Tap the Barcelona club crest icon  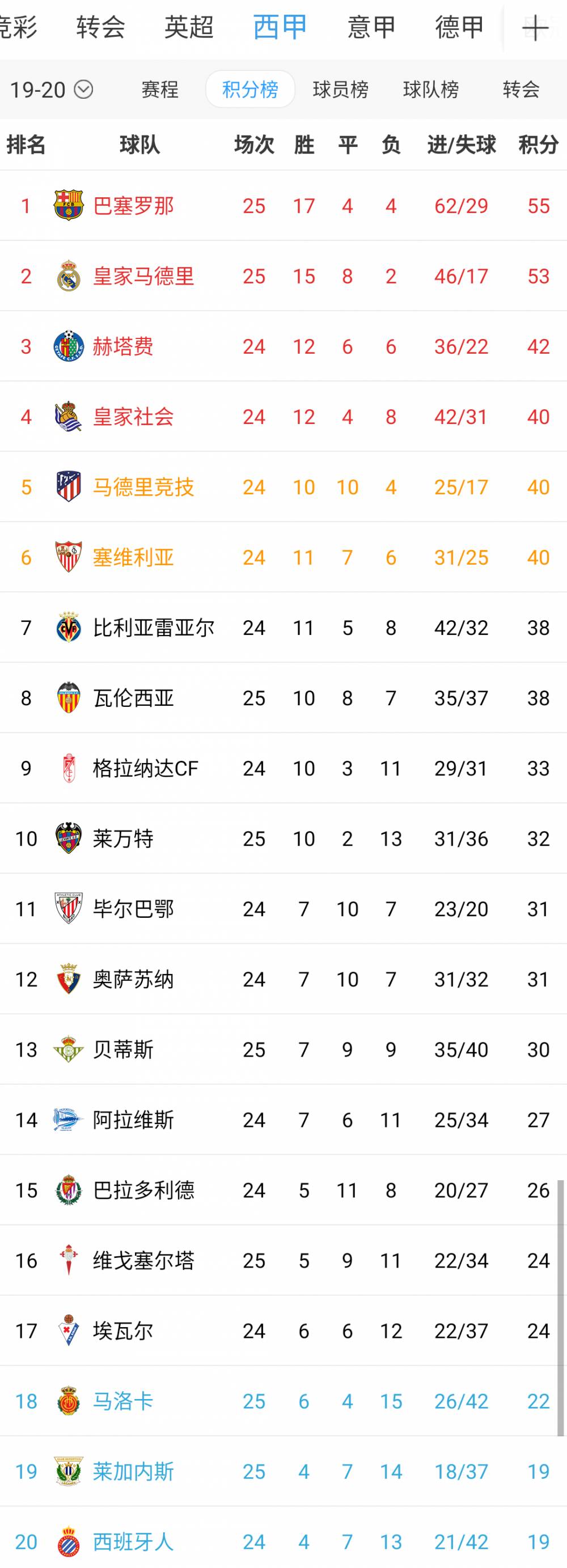coord(68,206)
